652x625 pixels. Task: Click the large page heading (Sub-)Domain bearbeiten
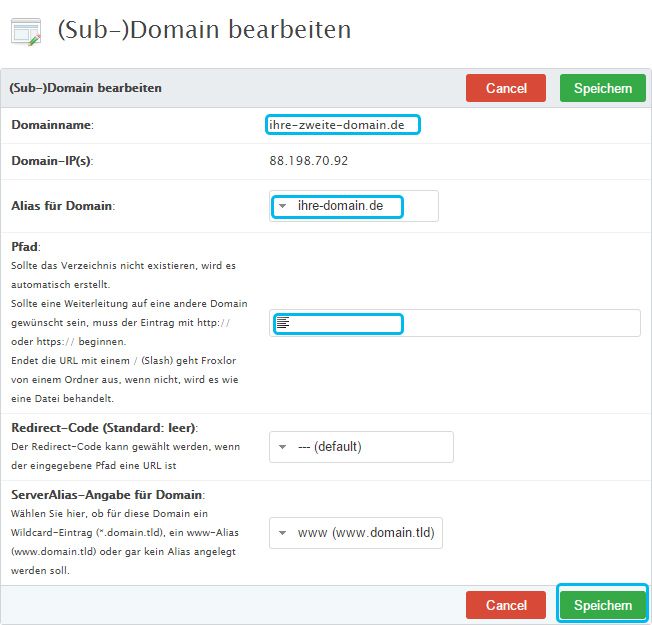coord(204,30)
